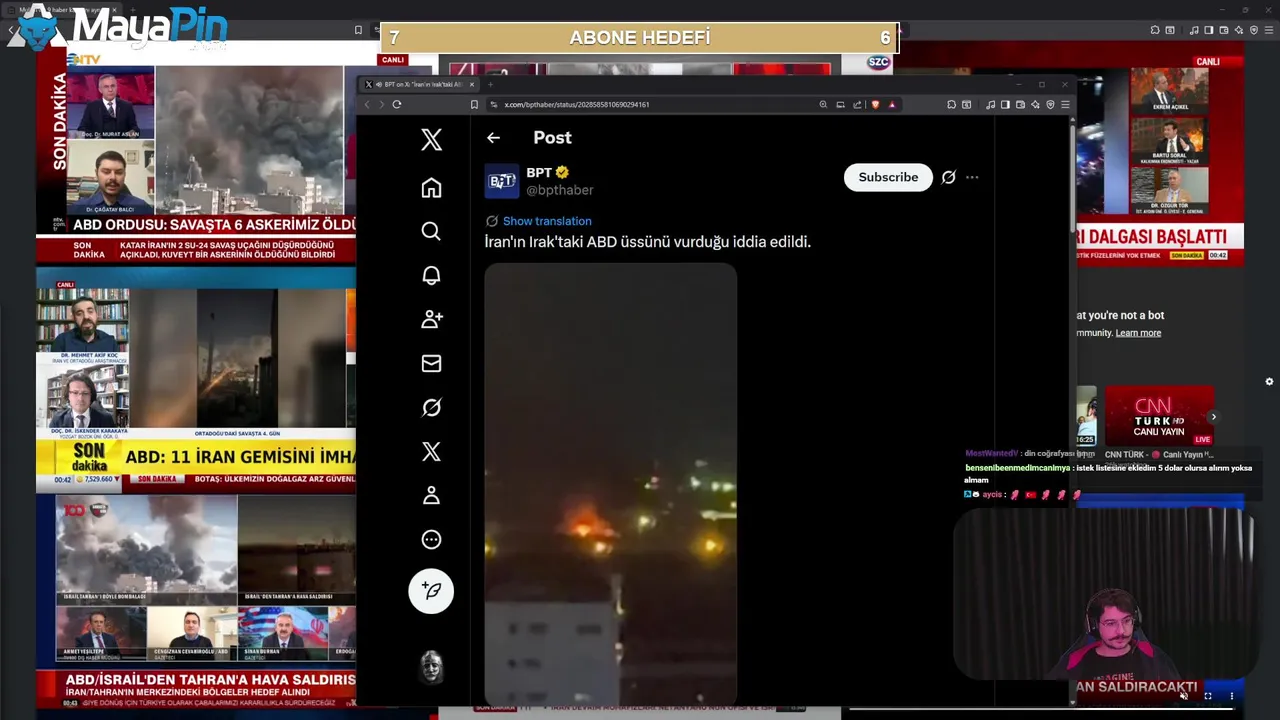
Task: Open extensions puzzle icon in back window
Action: point(1155,30)
